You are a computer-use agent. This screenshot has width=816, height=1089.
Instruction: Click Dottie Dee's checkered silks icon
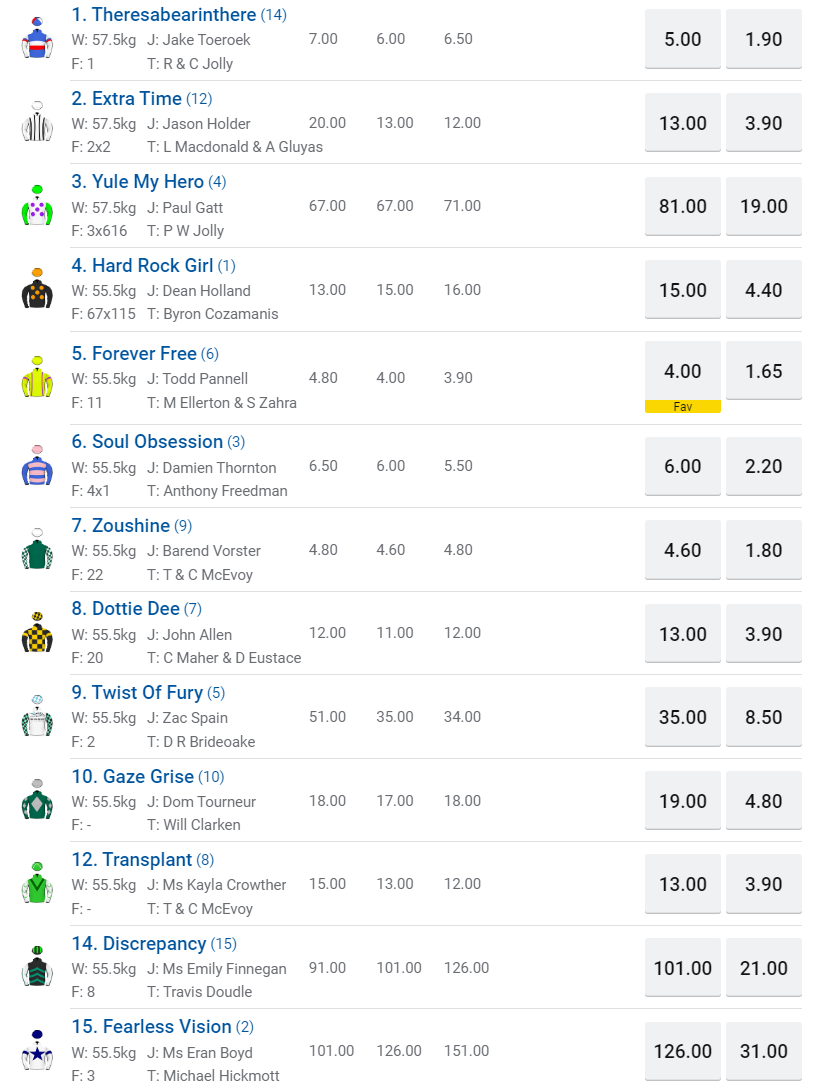37,633
